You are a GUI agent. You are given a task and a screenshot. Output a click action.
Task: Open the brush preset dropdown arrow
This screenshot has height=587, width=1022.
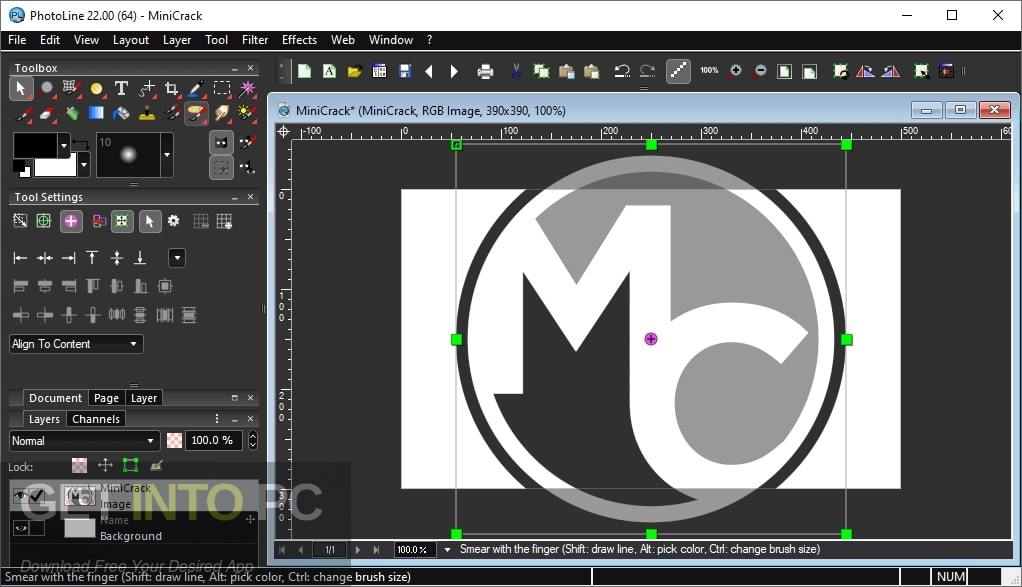pos(167,155)
